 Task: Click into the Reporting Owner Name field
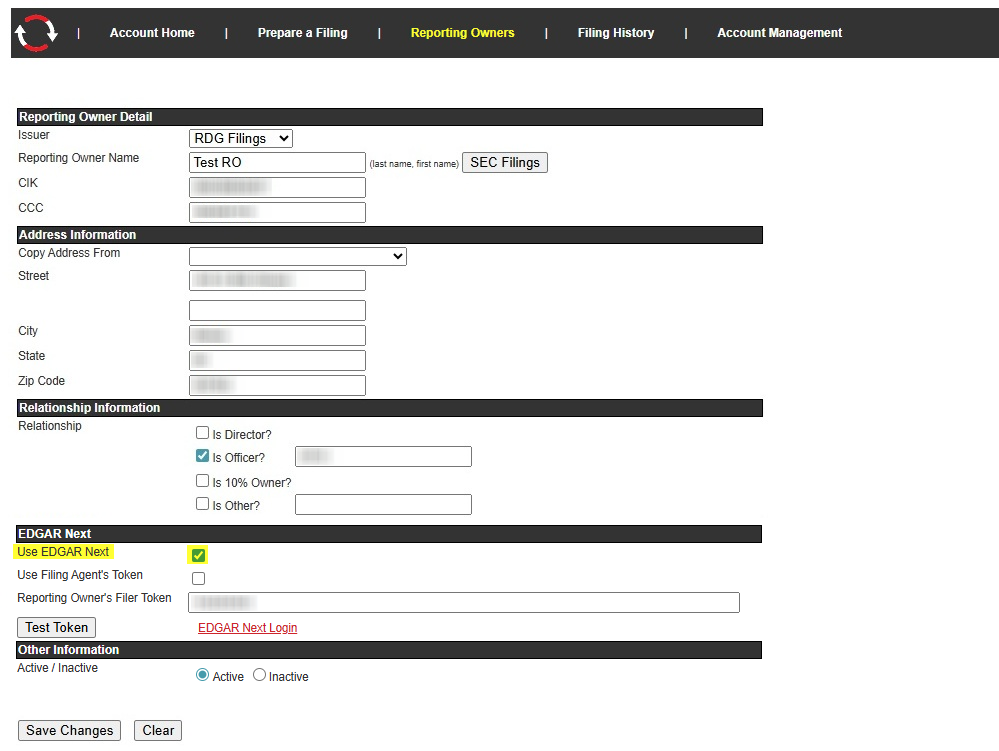tap(277, 162)
